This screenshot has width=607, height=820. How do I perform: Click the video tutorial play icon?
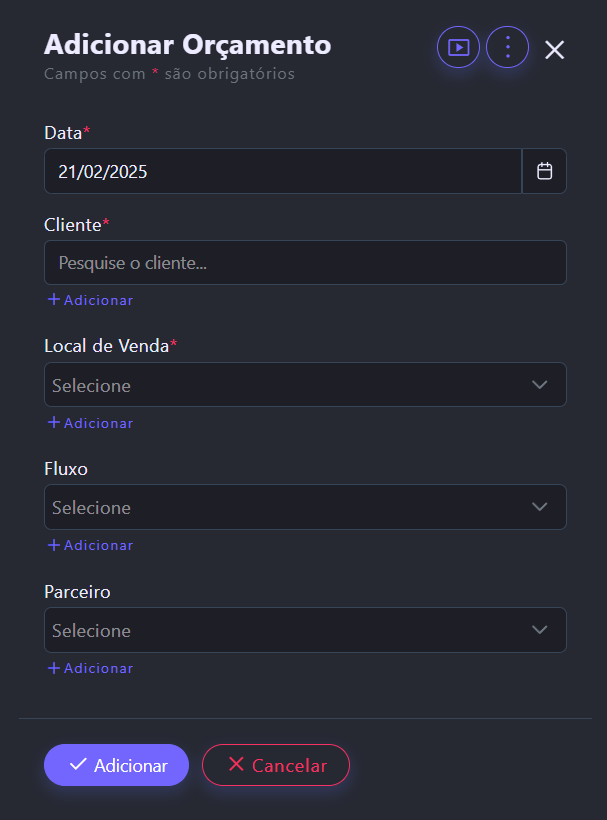[x=458, y=47]
